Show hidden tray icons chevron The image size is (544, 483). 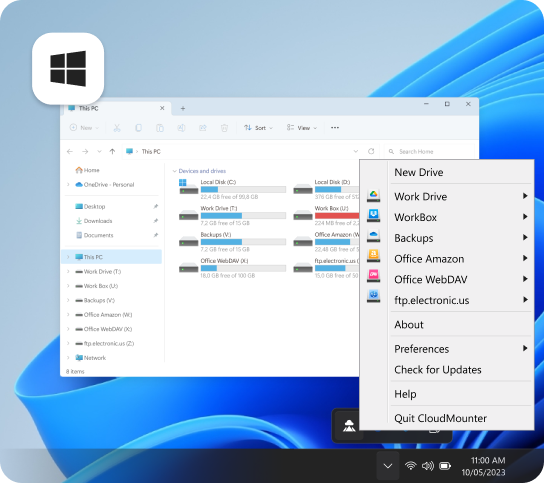coord(388,466)
